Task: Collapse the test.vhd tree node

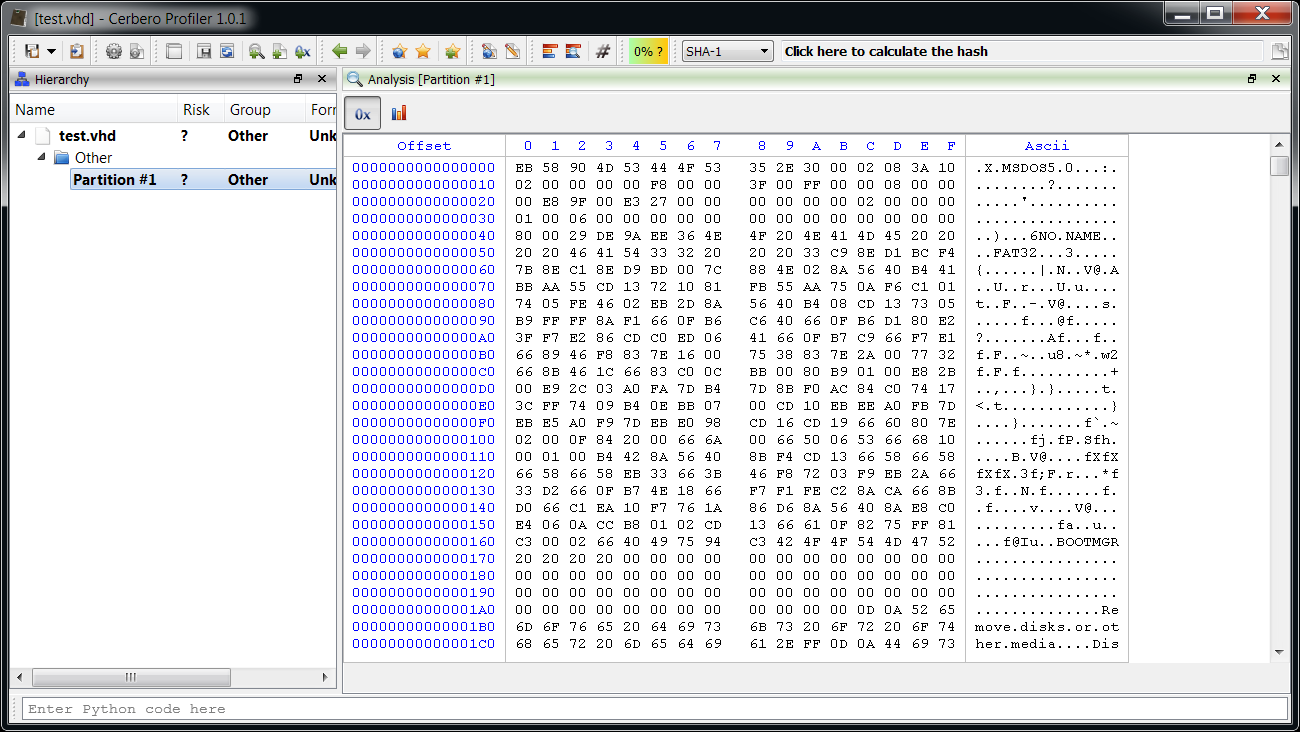Action: 22,135
